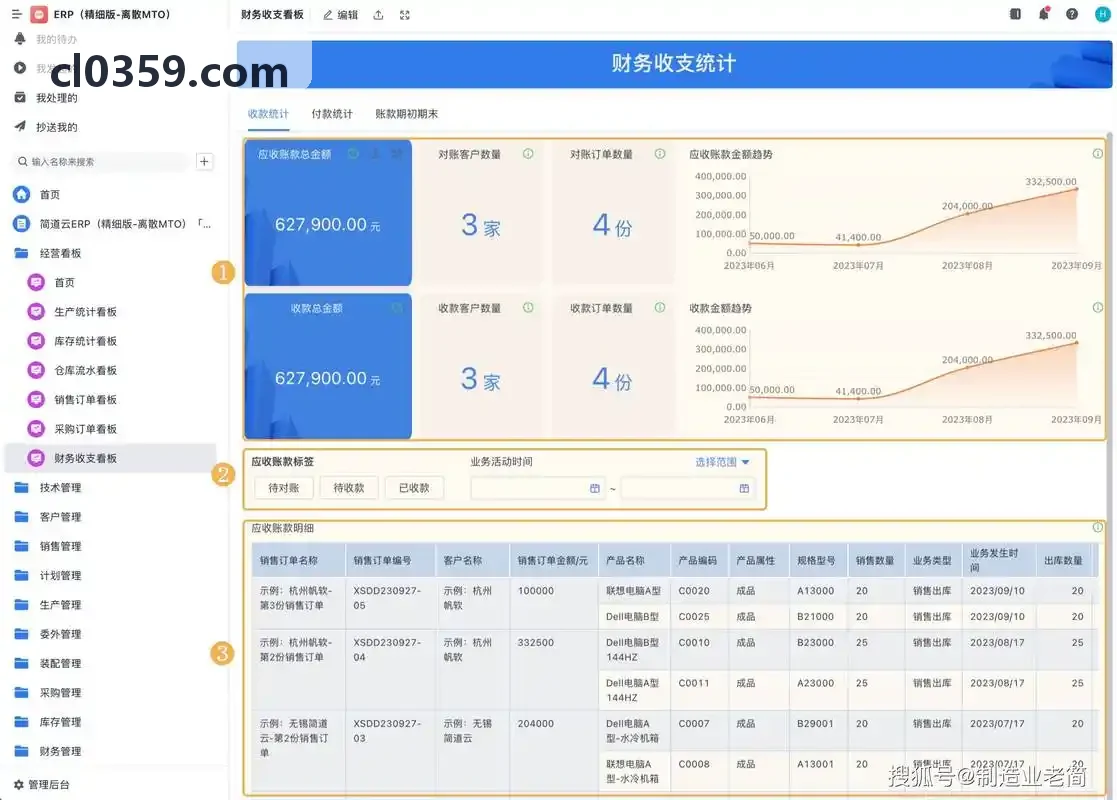Open 仓库流水看板 dashboard

pos(85,370)
